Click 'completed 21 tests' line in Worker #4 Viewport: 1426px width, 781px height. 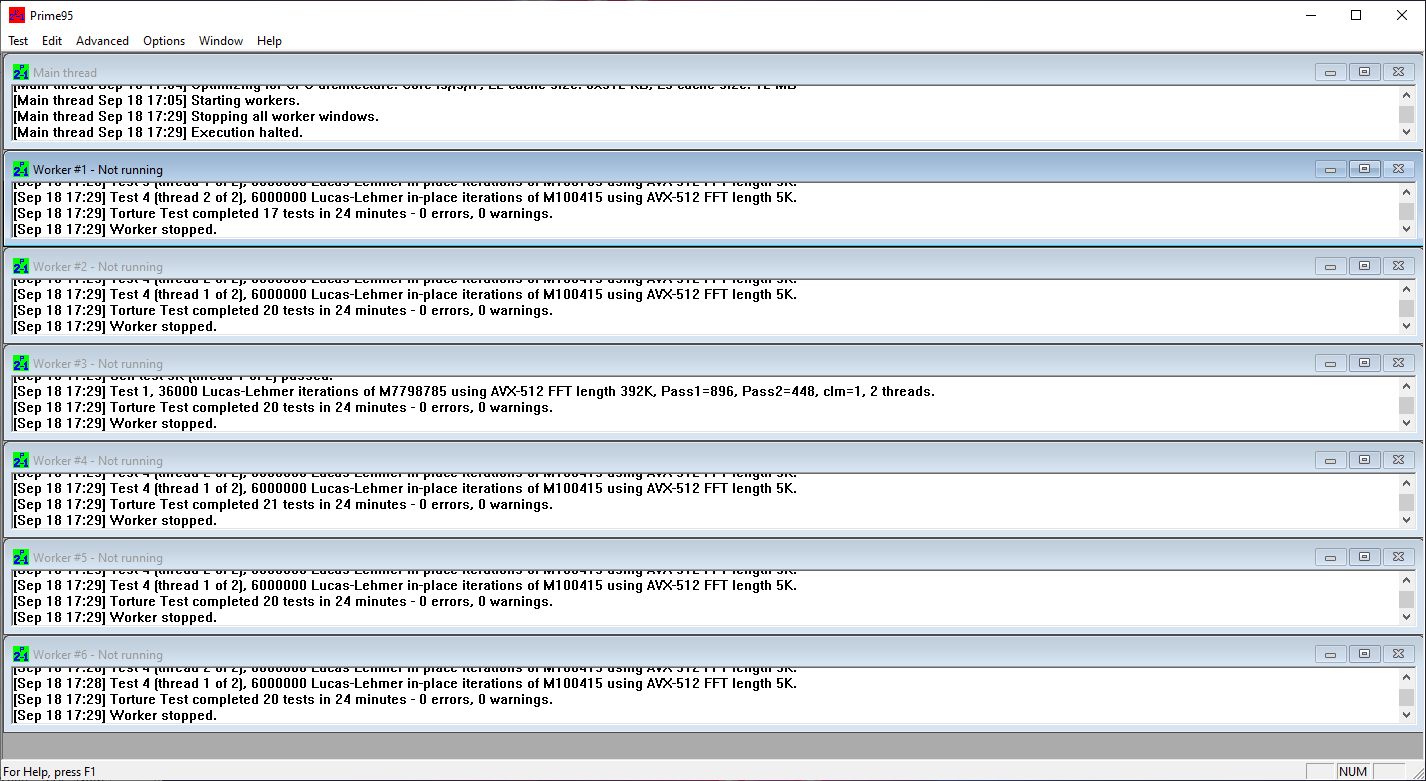[283, 504]
